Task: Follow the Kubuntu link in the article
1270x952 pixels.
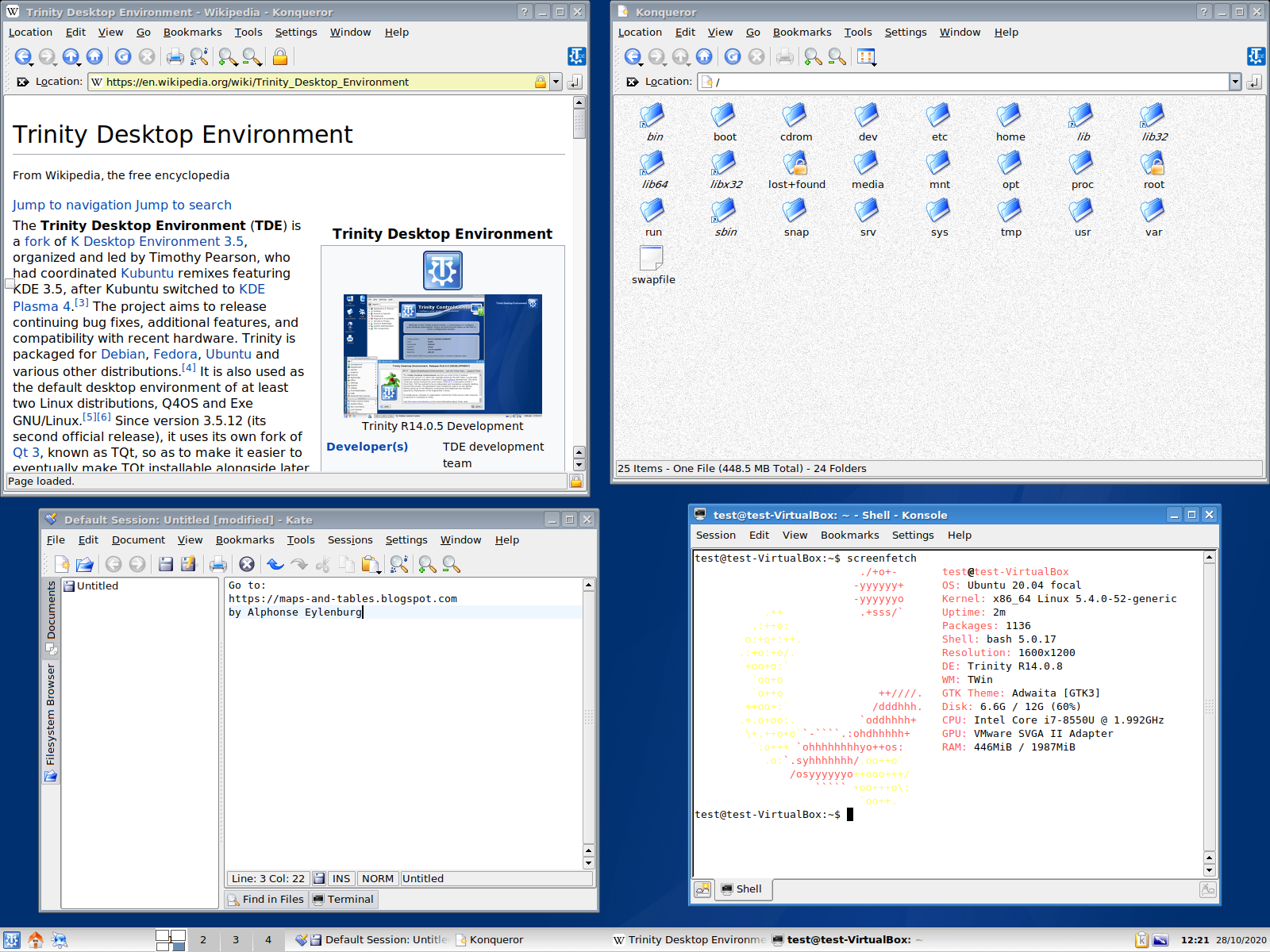Action: pyautogui.click(x=147, y=273)
